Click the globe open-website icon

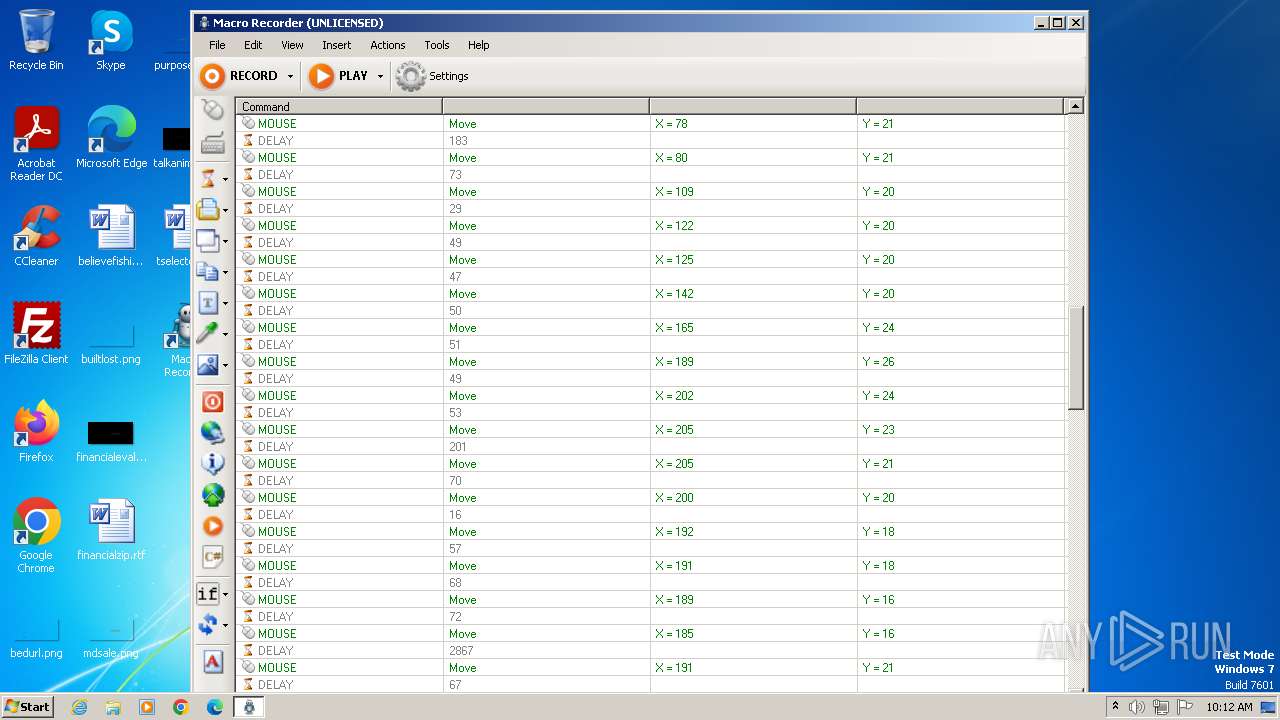(x=212, y=432)
